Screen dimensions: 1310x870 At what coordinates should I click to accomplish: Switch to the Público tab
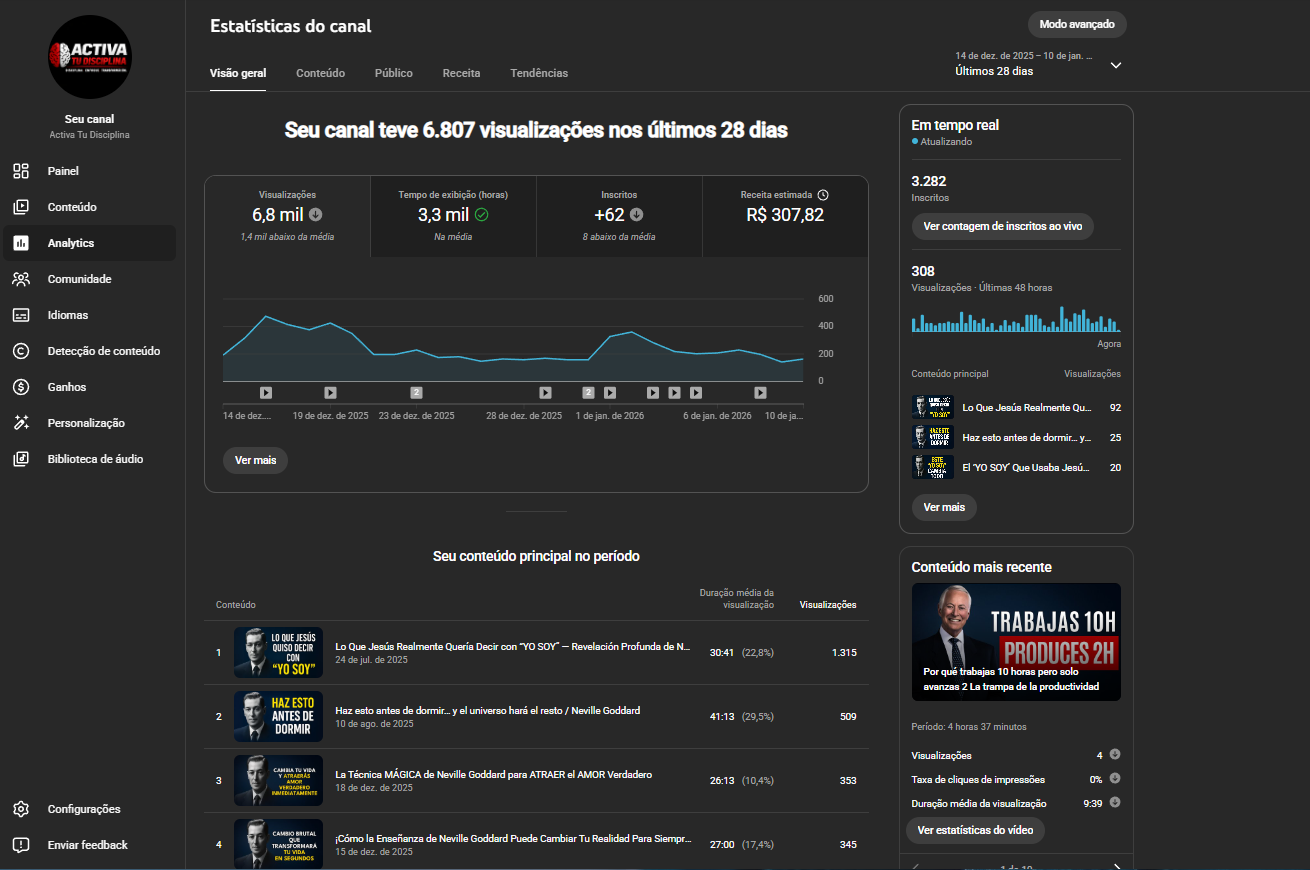[394, 73]
